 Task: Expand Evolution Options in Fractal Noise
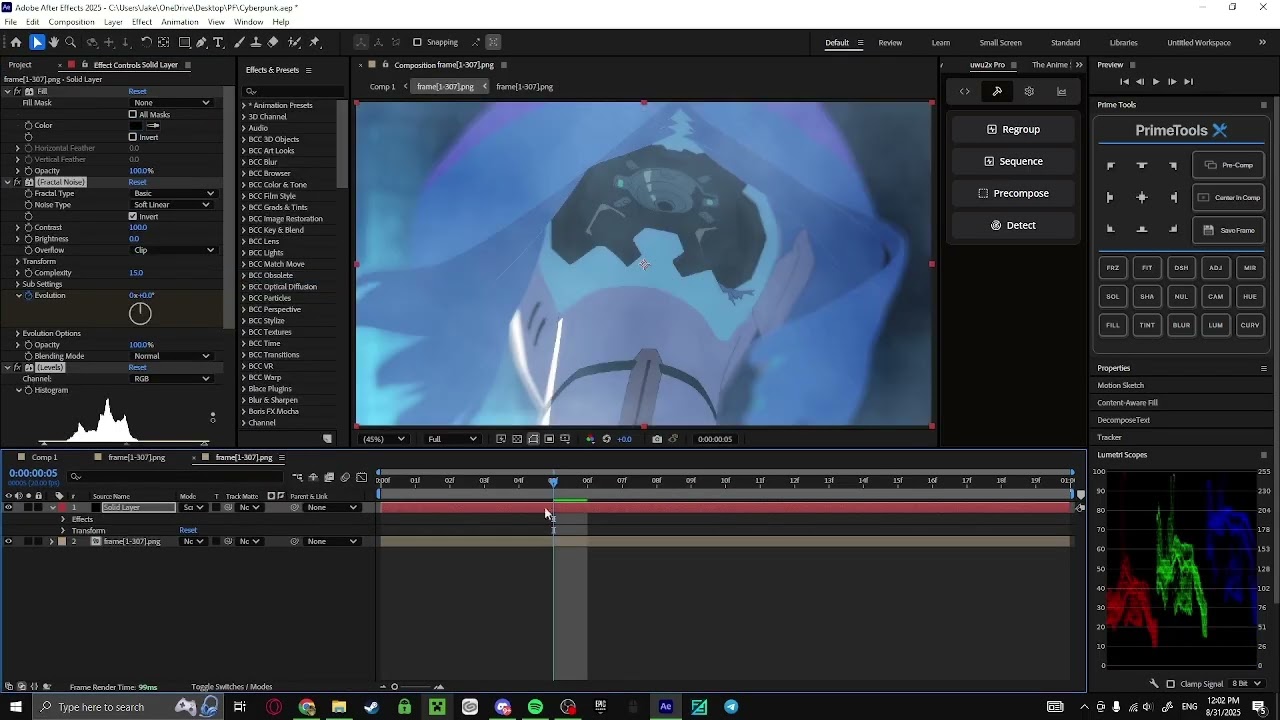18,333
